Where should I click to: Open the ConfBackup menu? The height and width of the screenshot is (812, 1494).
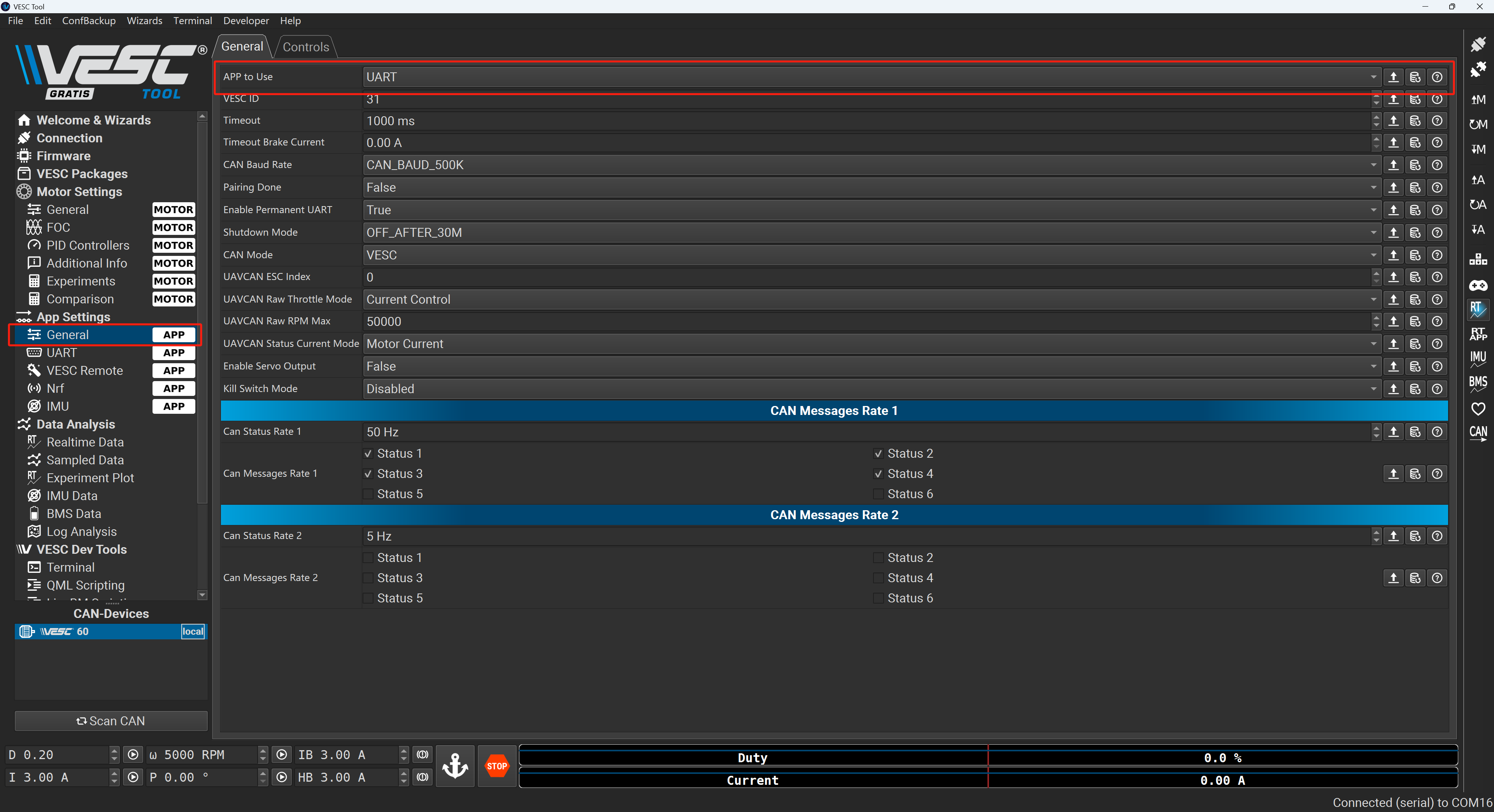click(89, 21)
